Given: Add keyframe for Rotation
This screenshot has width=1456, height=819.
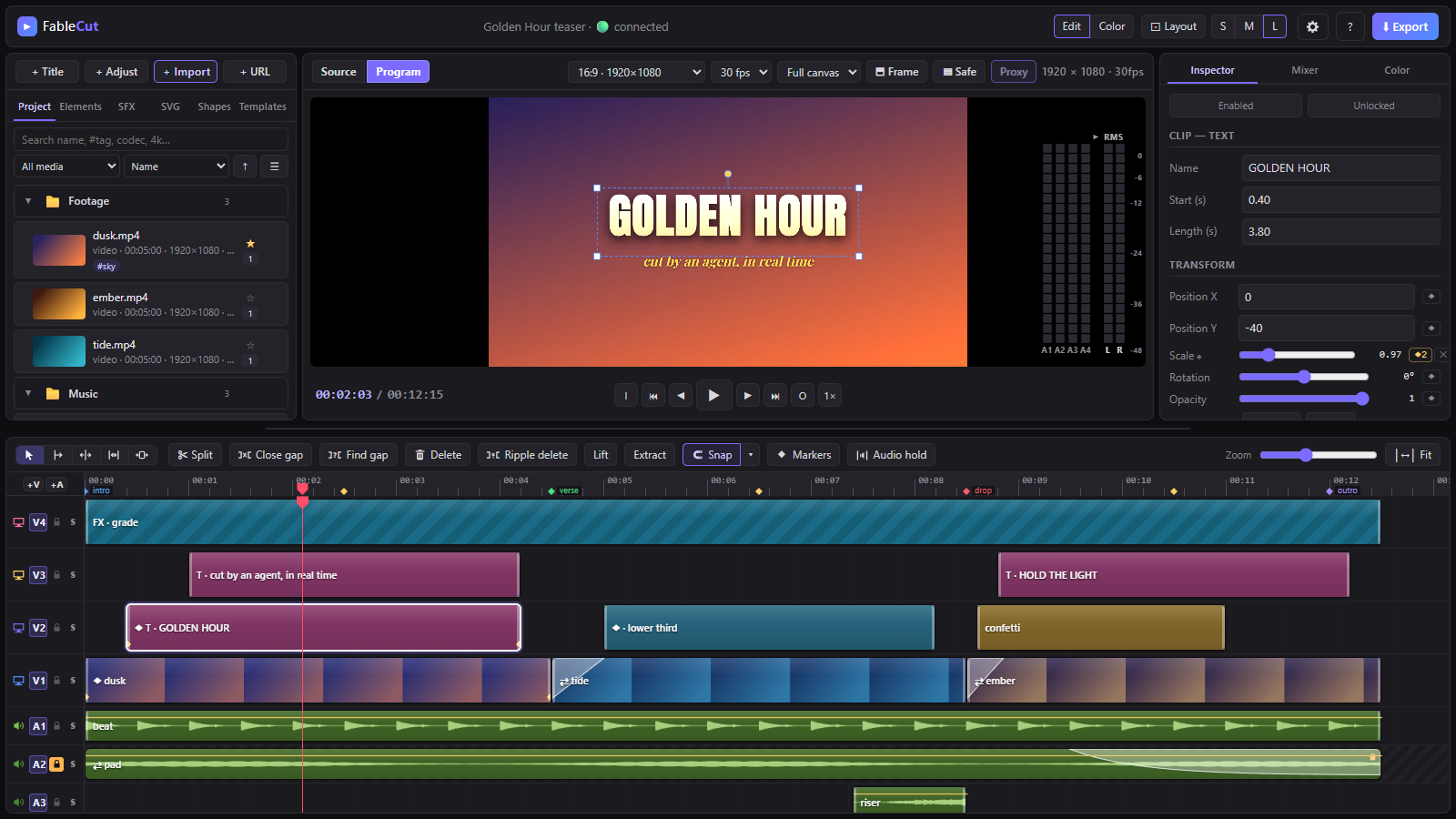Looking at the screenshot, I should 1431,376.
